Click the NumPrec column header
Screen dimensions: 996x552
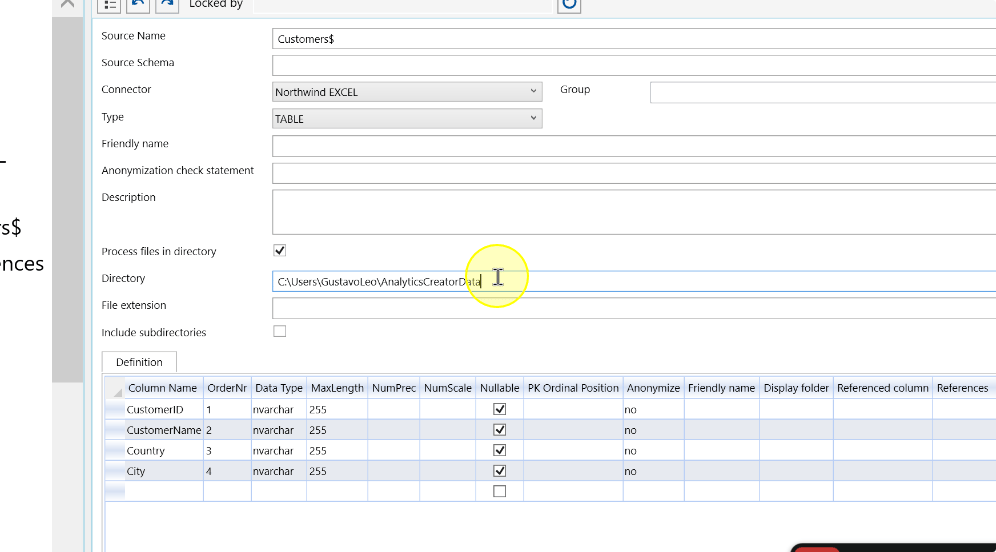click(x=394, y=388)
